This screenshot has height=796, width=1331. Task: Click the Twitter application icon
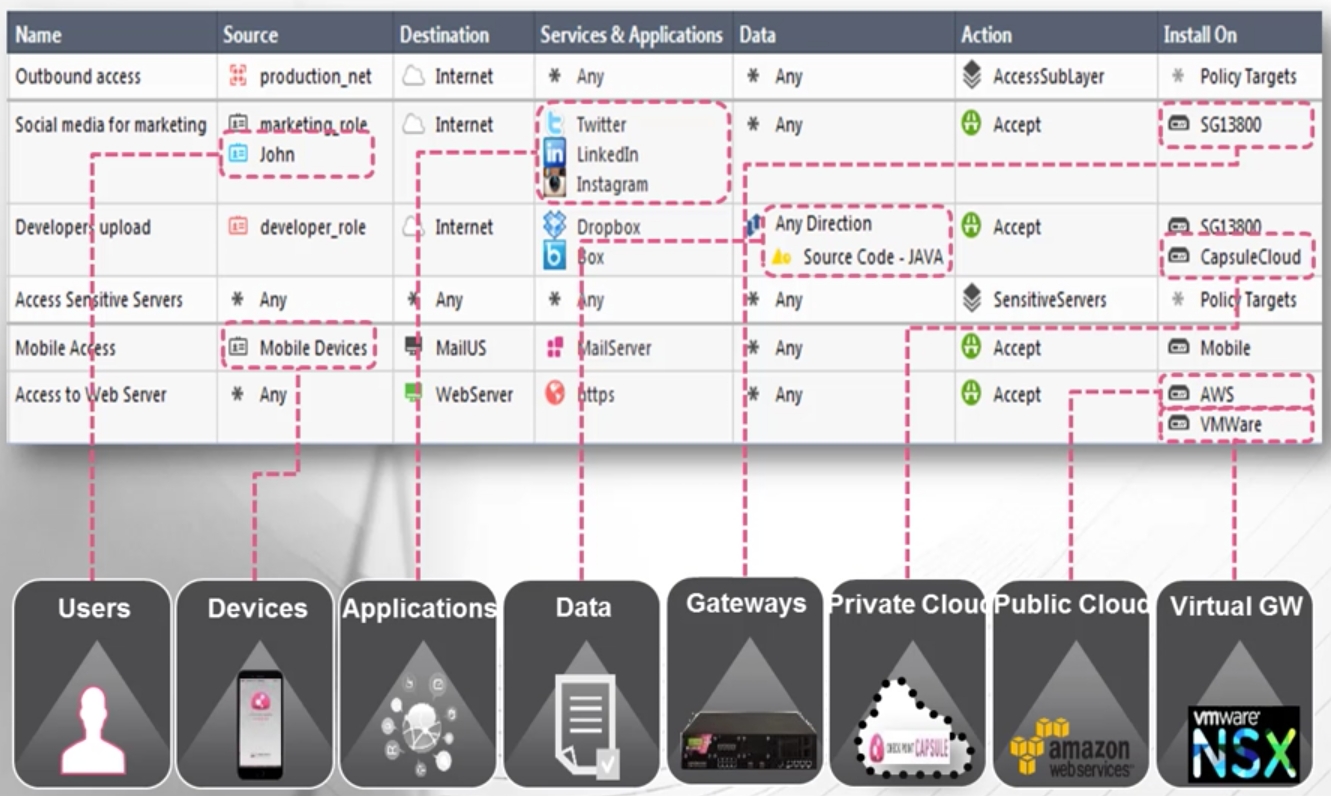tap(554, 125)
